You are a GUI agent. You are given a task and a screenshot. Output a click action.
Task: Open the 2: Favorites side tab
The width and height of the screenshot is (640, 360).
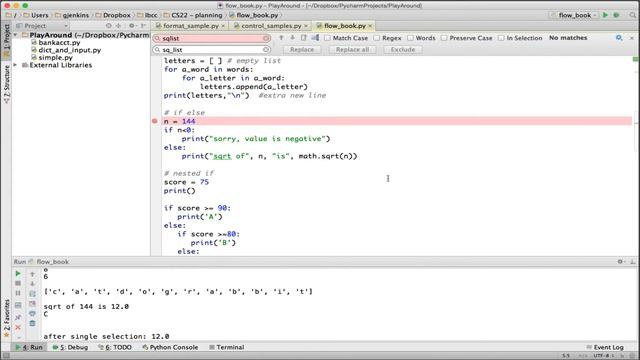(7, 318)
